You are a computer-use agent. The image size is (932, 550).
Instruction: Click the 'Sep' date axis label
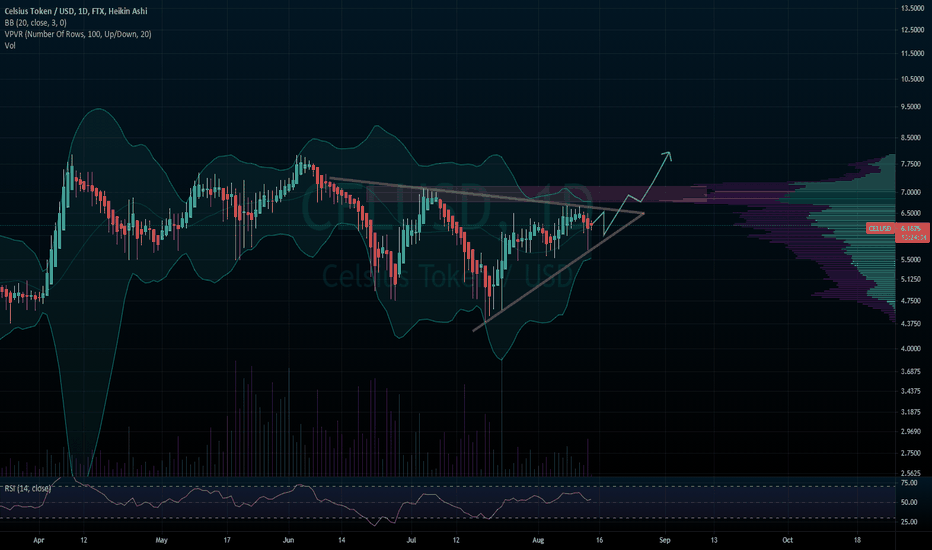[665, 540]
